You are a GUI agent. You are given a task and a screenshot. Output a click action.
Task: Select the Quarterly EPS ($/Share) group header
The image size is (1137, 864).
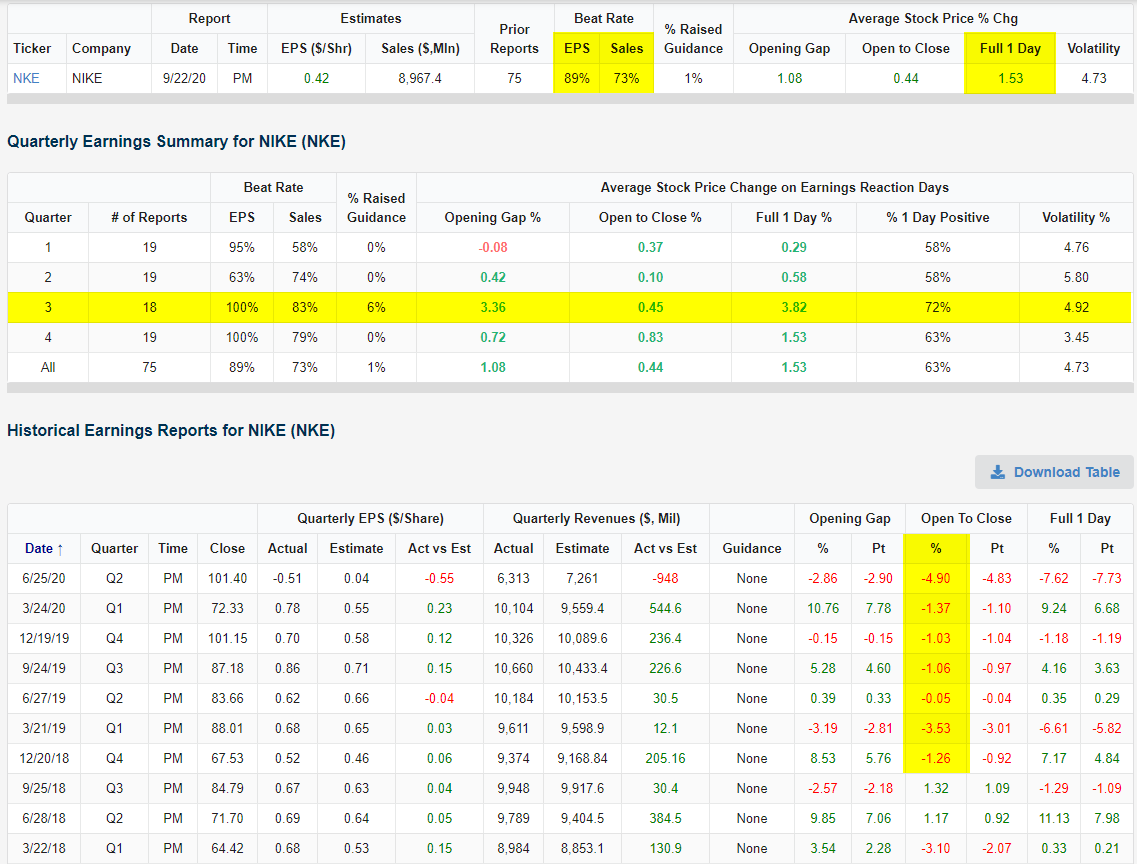(x=370, y=518)
